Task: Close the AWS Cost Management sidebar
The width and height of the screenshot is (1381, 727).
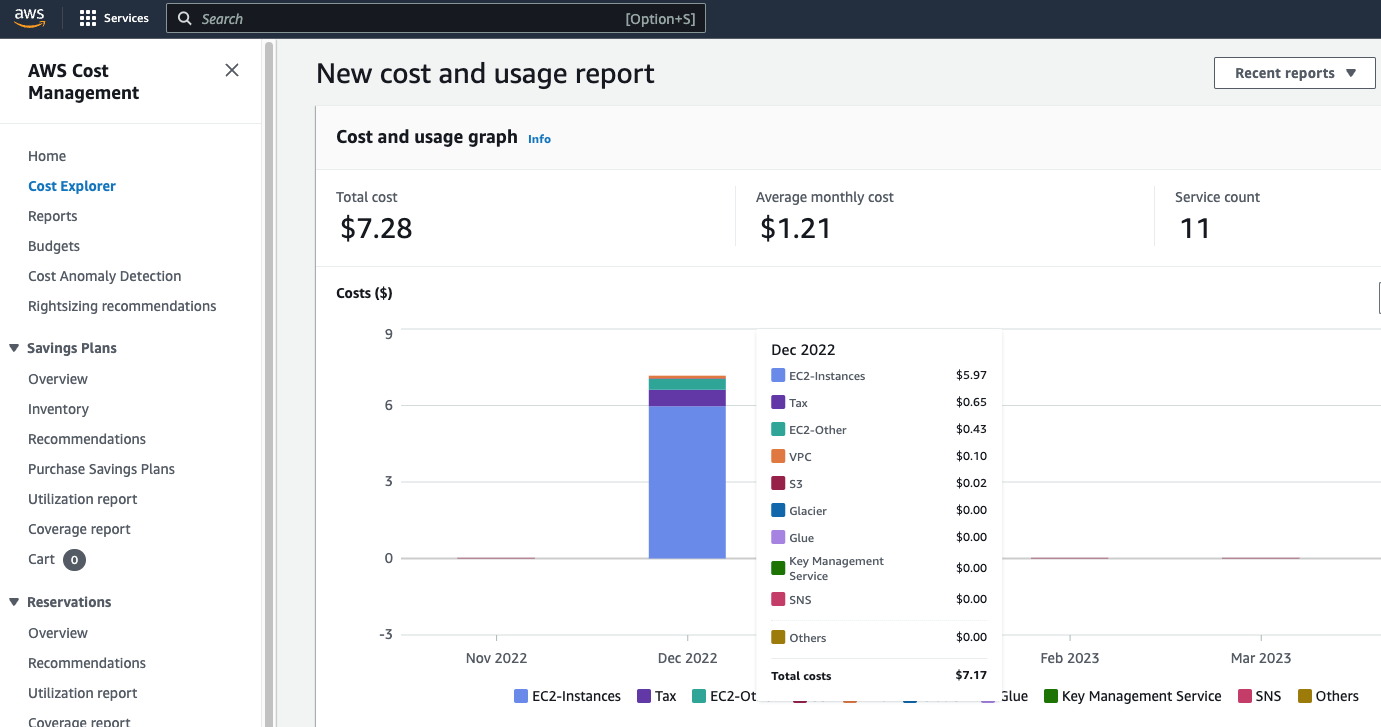Action: pos(232,70)
